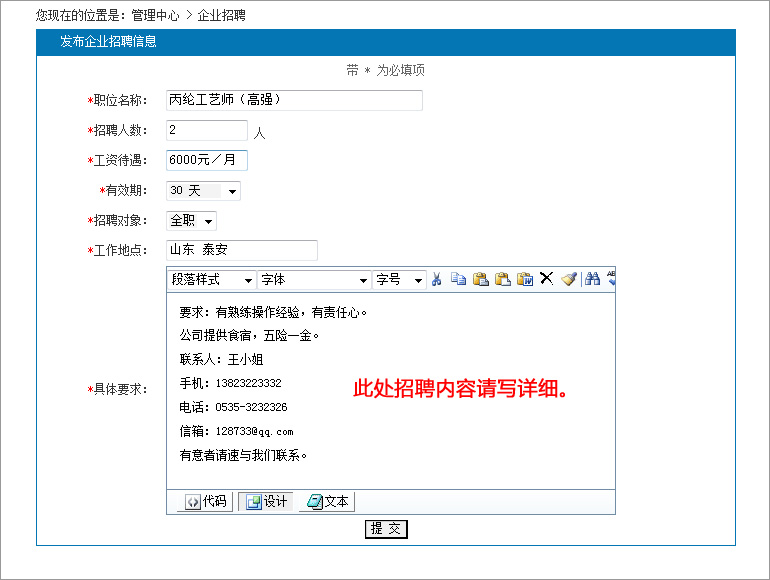
Task: Click the Delete X icon in editor toolbar
Action: pyautogui.click(x=546, y=279)
